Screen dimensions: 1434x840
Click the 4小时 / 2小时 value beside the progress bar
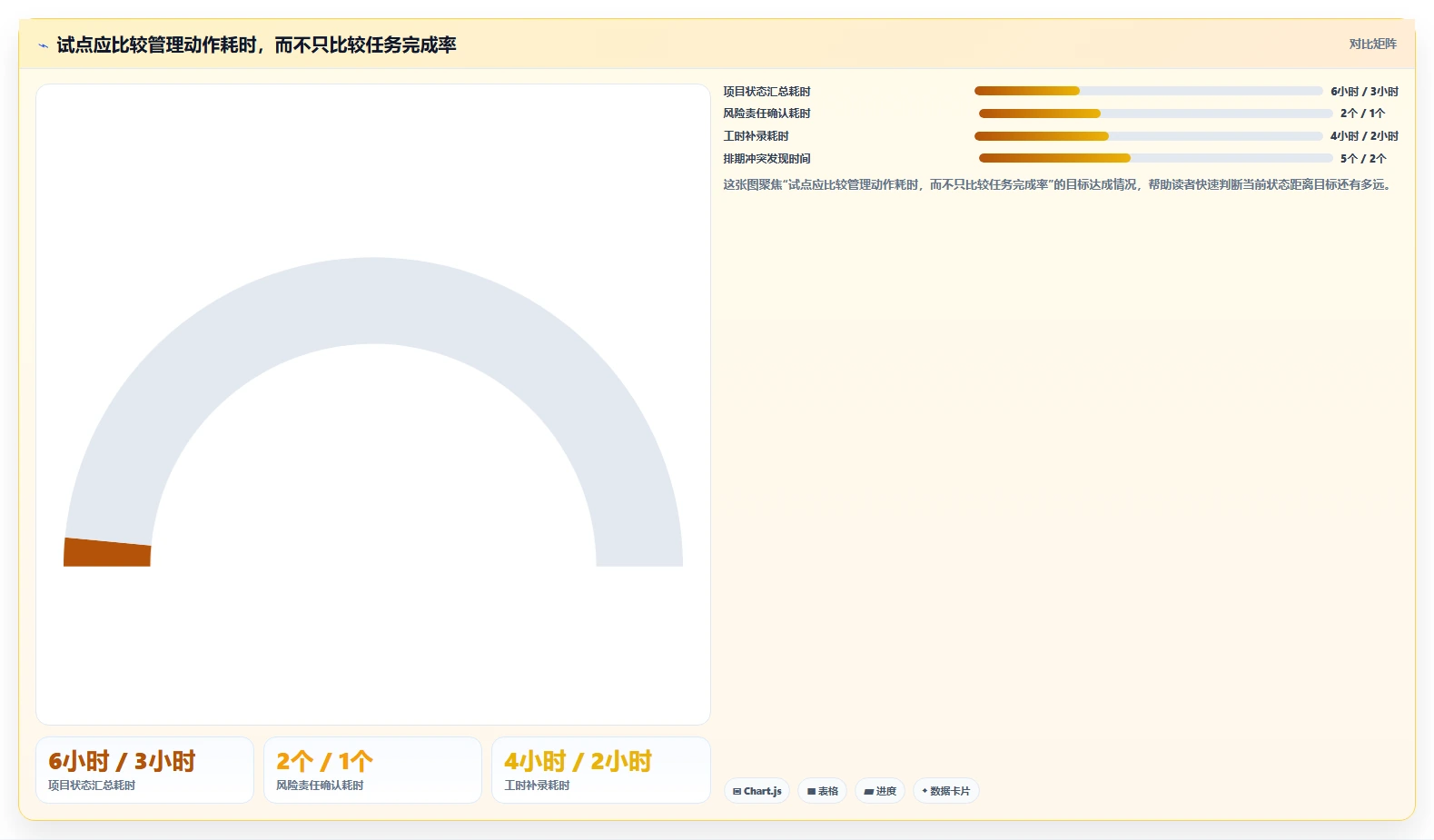click(1364, 136)
